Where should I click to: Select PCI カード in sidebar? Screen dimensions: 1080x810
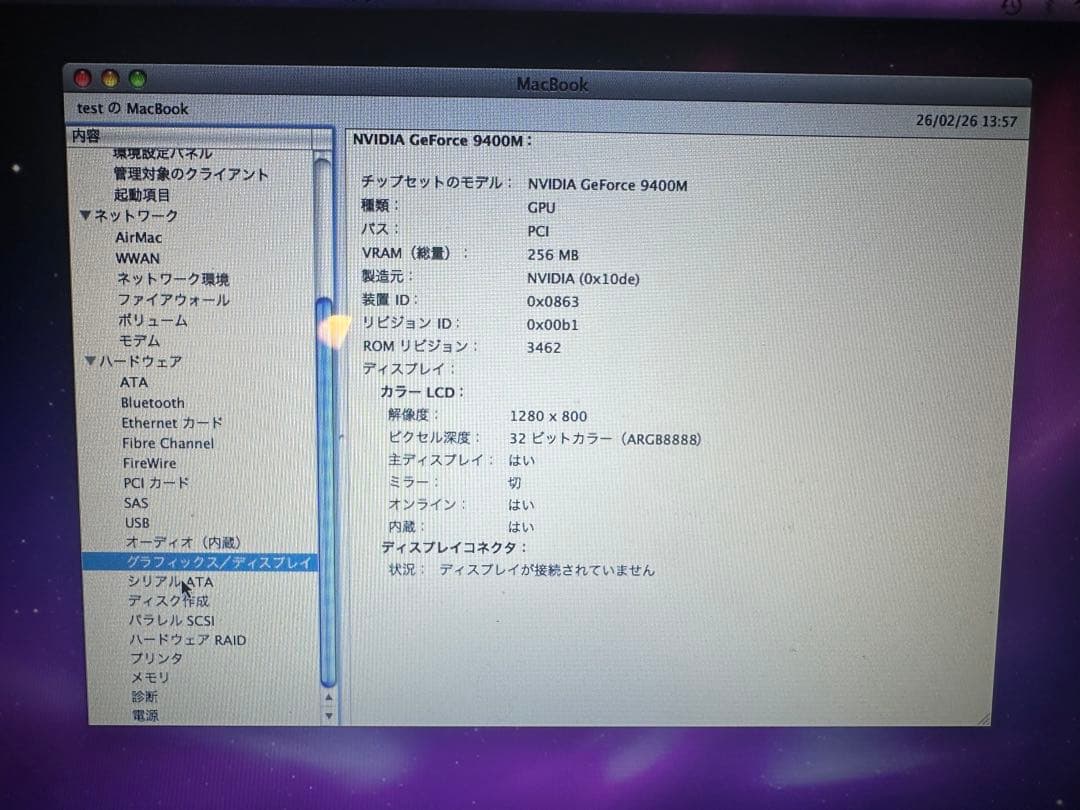click(156, 483)
